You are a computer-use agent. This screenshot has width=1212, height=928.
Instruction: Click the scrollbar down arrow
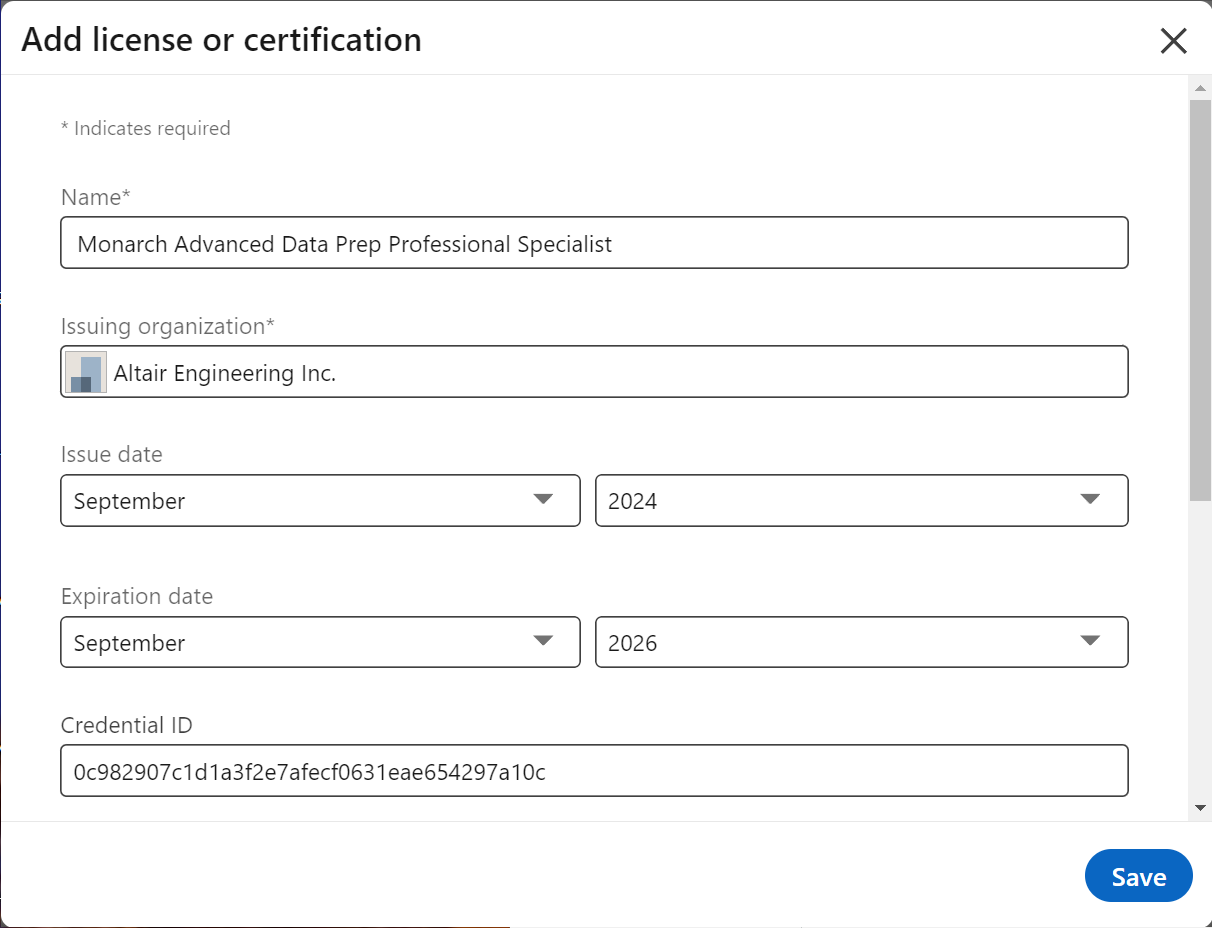click(1200, 807)
